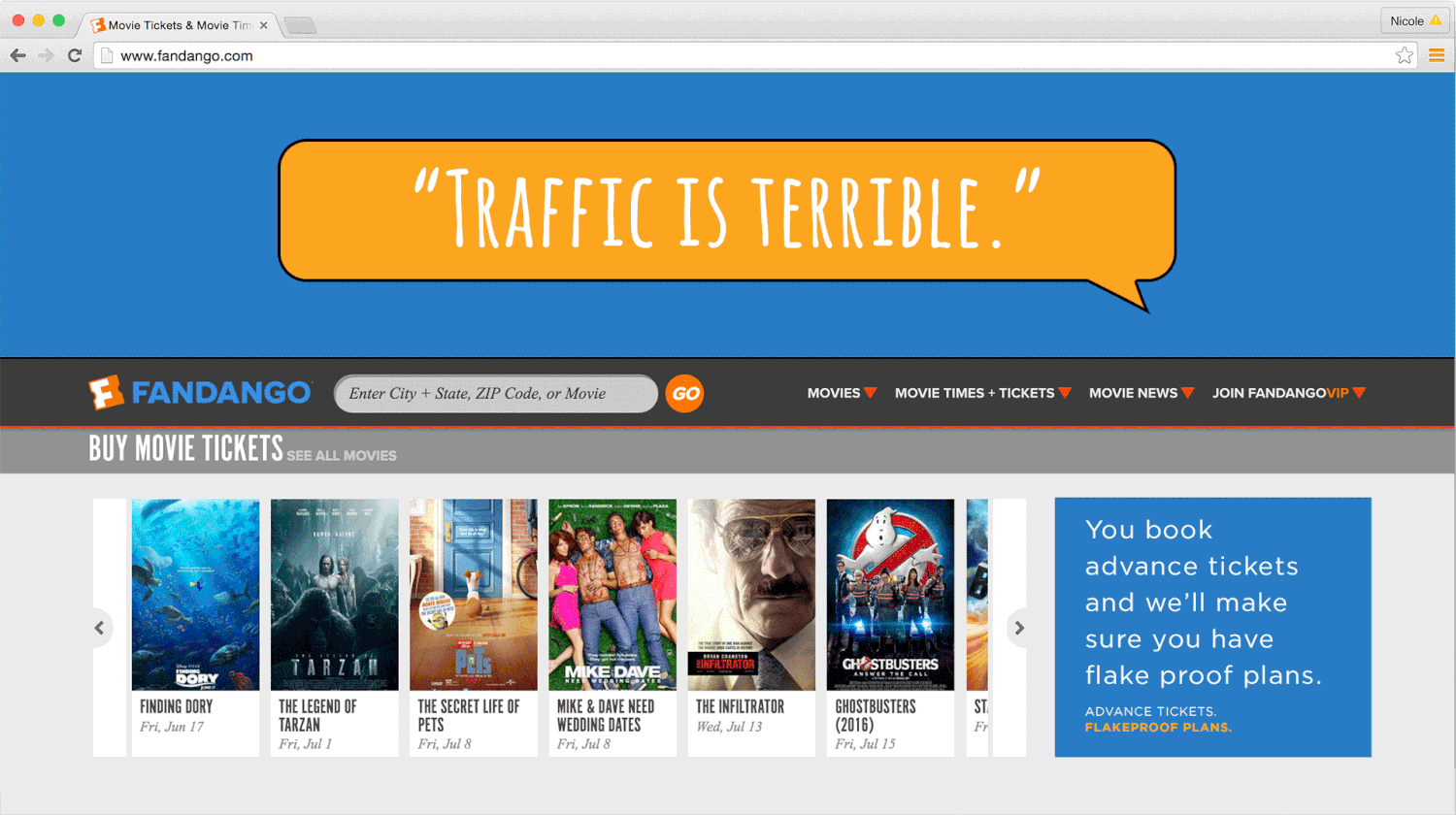1456x815 pixels.
Task: Close the Movie Tickets browser tab
Action: tap(264, 25)
